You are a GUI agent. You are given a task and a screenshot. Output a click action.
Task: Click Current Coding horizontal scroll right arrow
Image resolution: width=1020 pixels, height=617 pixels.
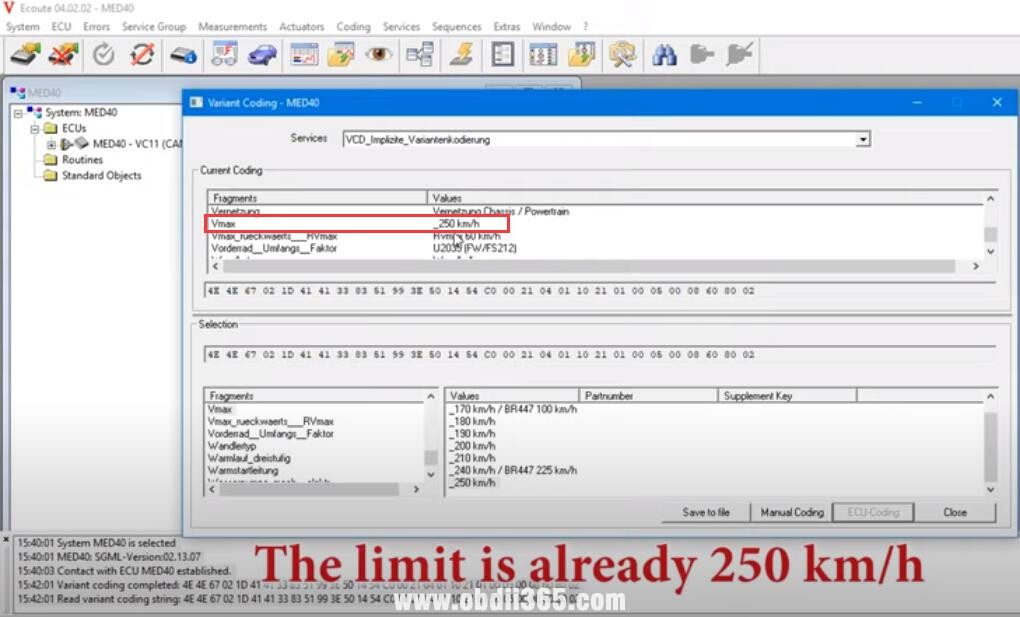coord(975,266)
